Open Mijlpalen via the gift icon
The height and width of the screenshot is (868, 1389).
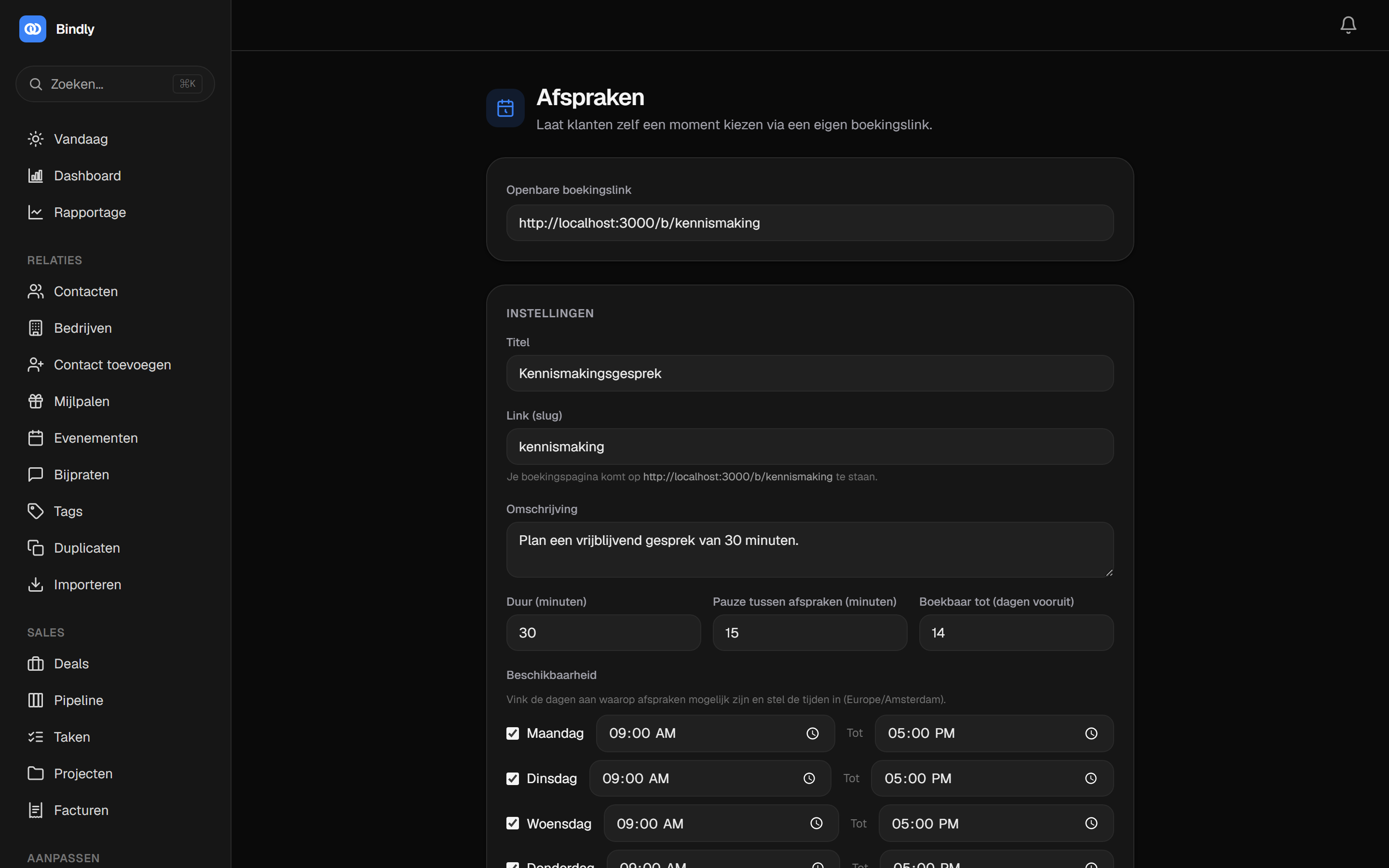(36, 401)
